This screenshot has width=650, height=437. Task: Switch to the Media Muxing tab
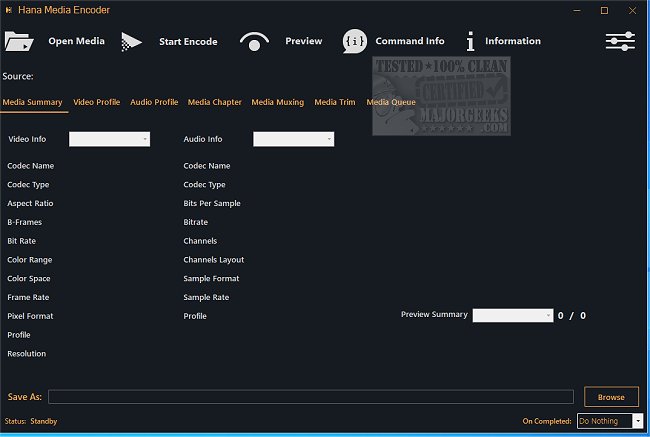point(277,102)
